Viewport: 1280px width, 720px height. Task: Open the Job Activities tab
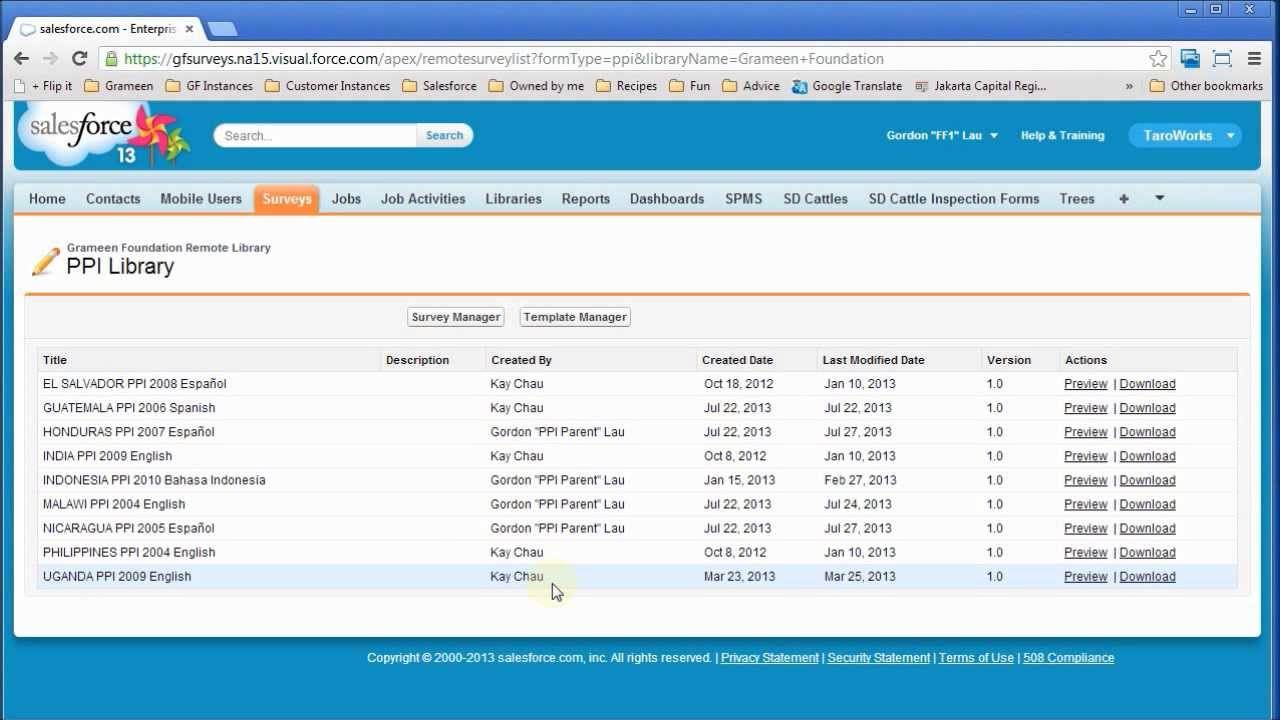(423, 199)
